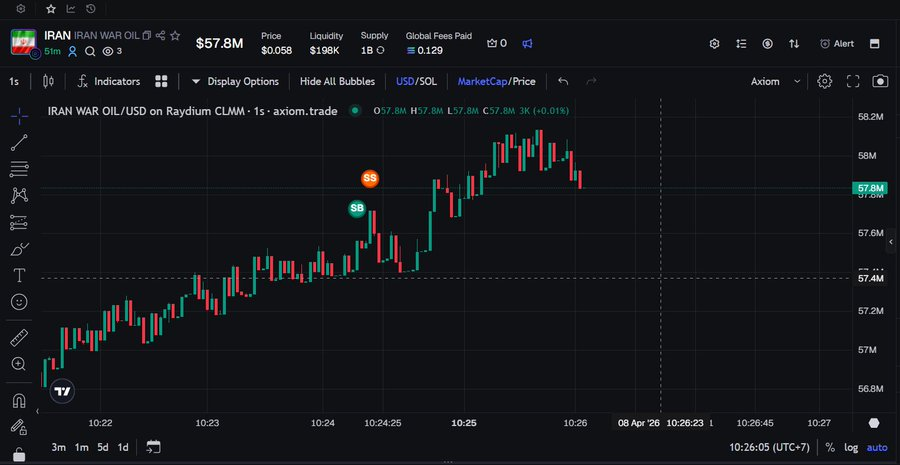The image size is (900, 465).
Task: Select the XABCD pattern tool
Action: [x=19, y=196]
